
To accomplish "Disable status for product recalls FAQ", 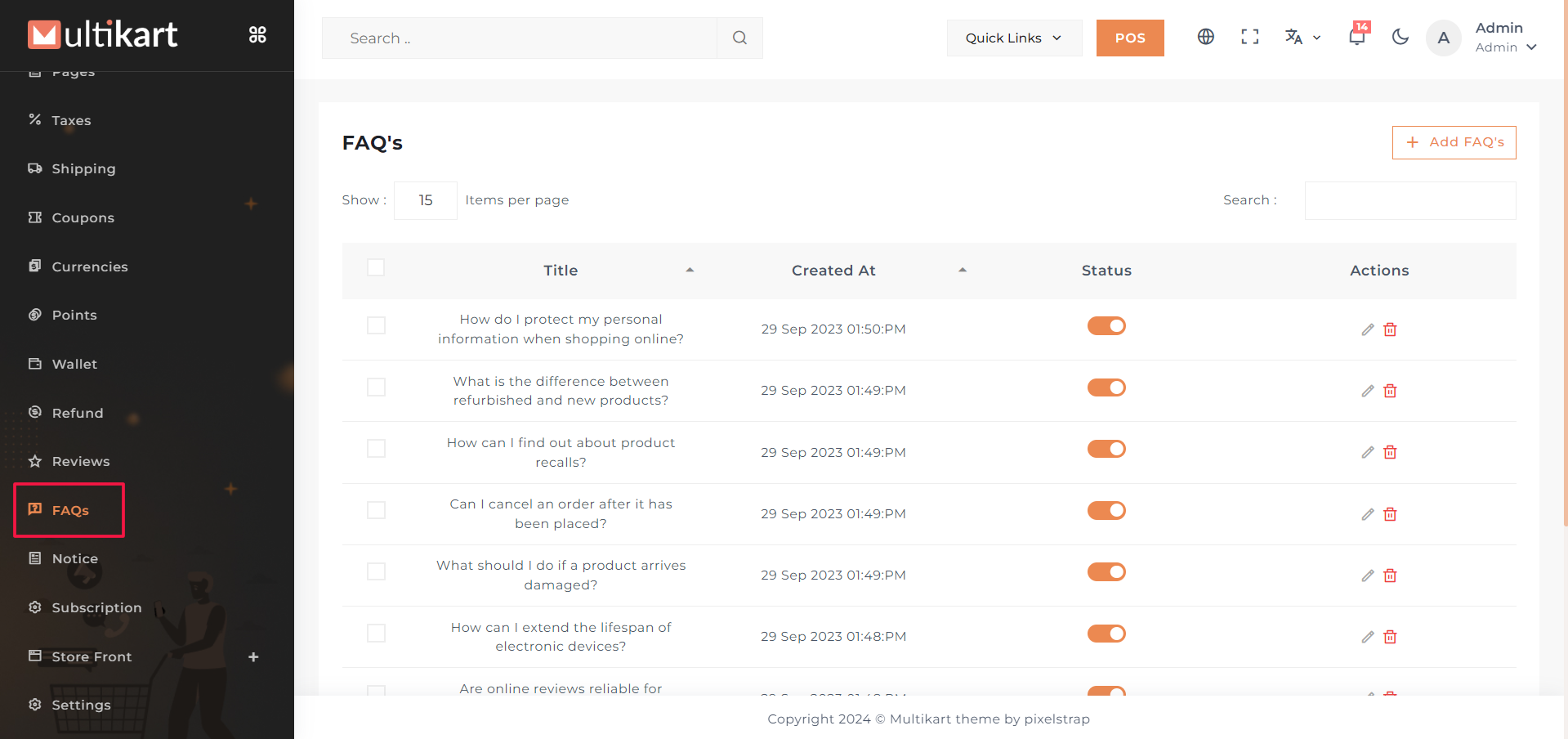I will tap(1106, 449).
